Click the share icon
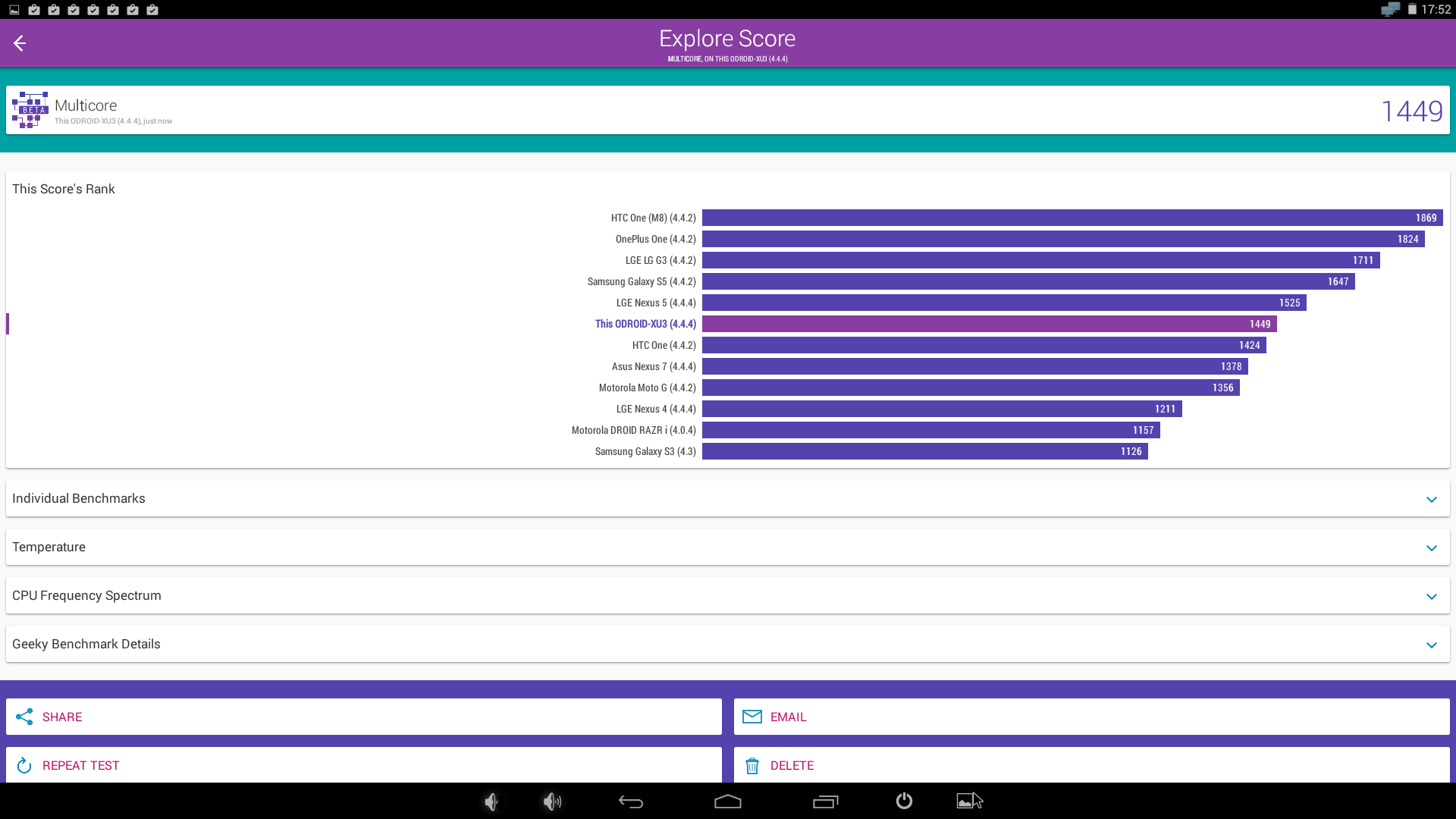This screenshot has height=819, width=1456. coord(24,717)
